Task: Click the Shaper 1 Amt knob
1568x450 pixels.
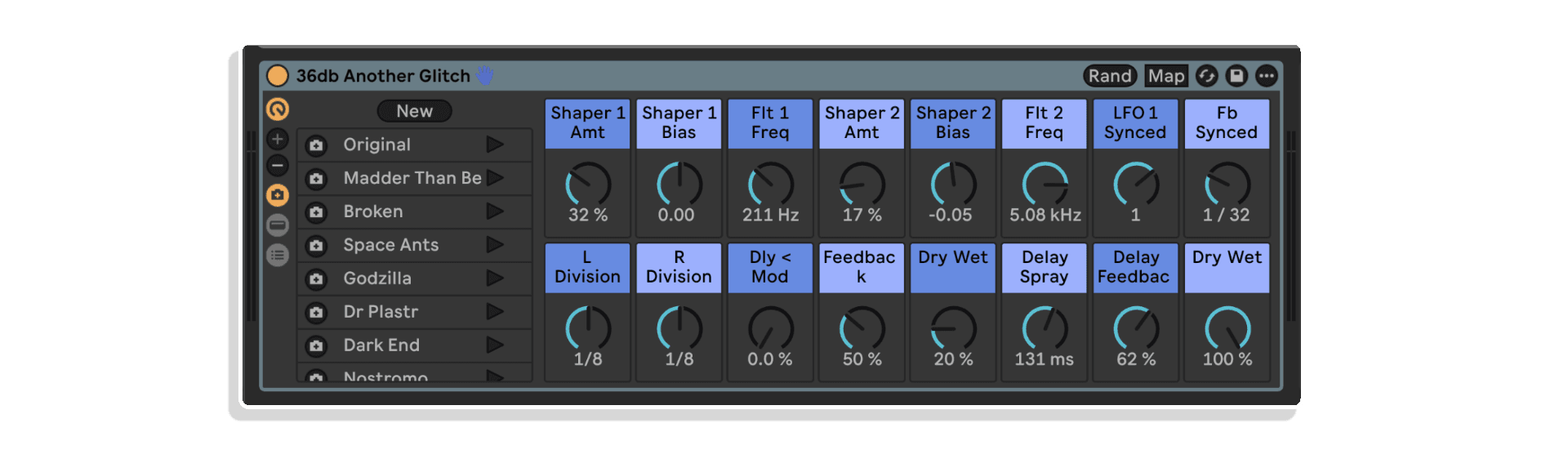Action: pos(588,184)
